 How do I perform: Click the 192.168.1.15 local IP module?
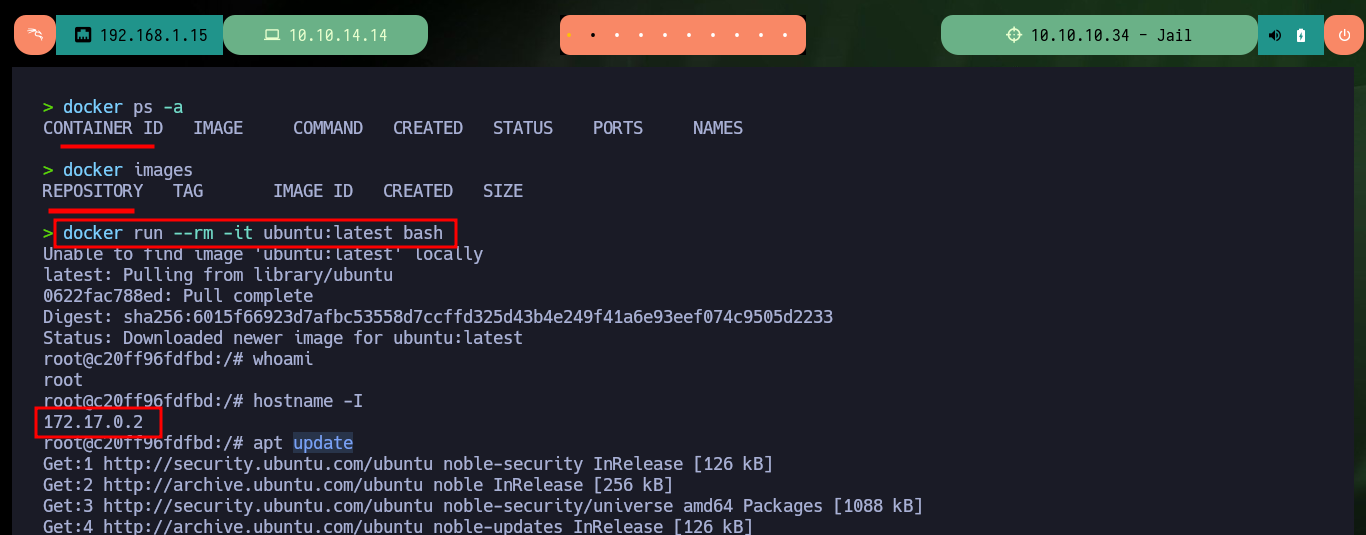(139, 35)
